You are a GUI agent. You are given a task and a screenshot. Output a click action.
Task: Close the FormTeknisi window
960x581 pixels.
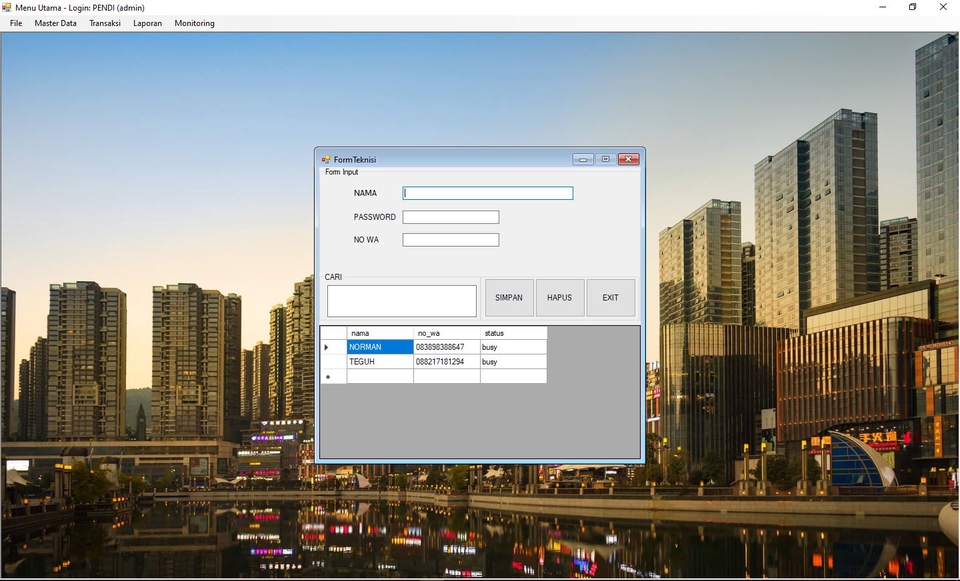[x=628, y=159]
